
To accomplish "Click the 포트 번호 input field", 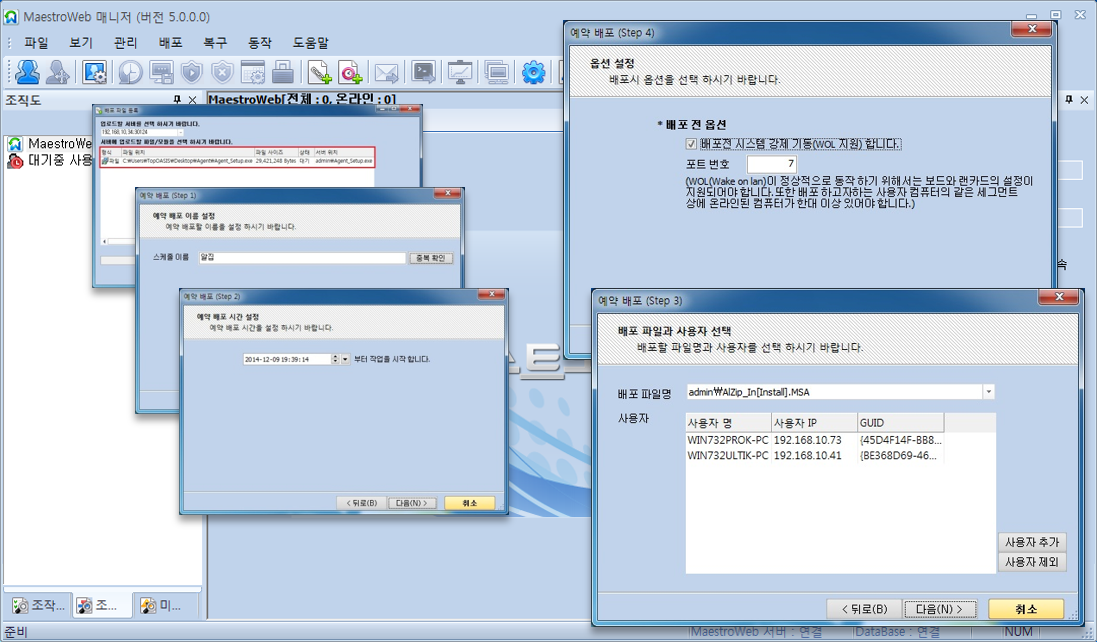I will 770,164.
